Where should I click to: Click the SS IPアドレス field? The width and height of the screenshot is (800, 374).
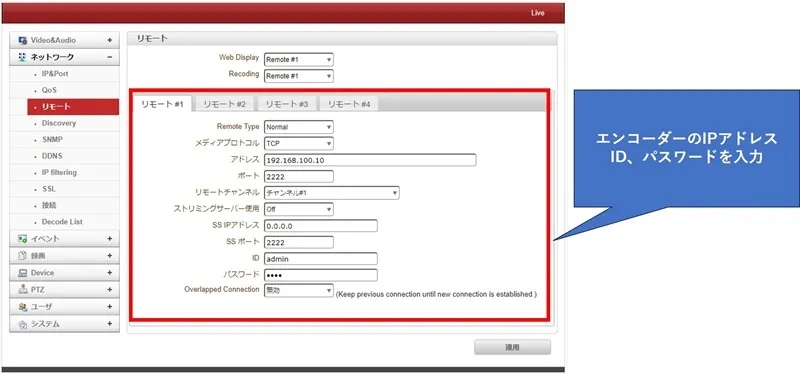(x=320, y=226)
